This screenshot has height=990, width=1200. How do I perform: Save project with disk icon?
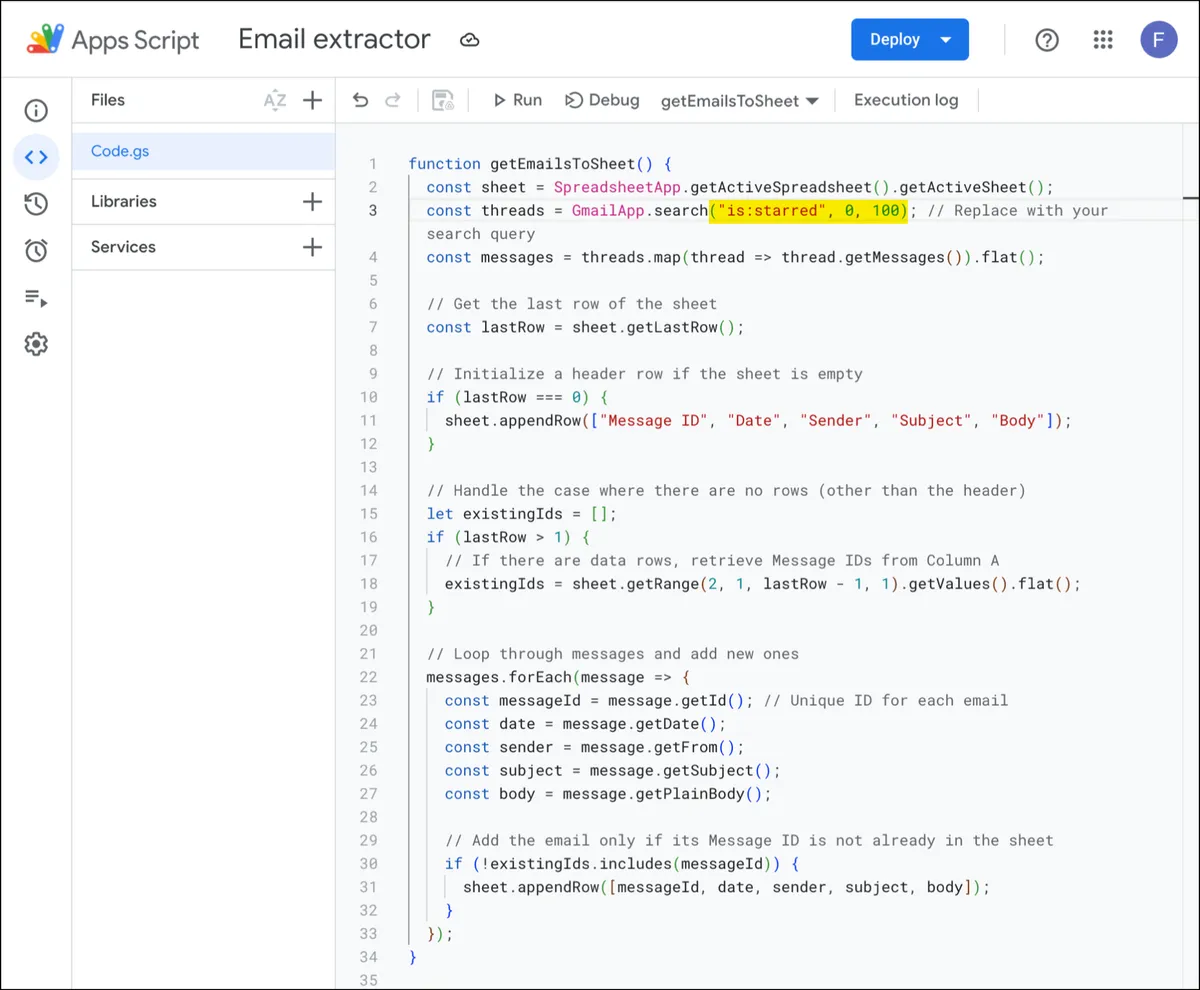pos(443,100)
